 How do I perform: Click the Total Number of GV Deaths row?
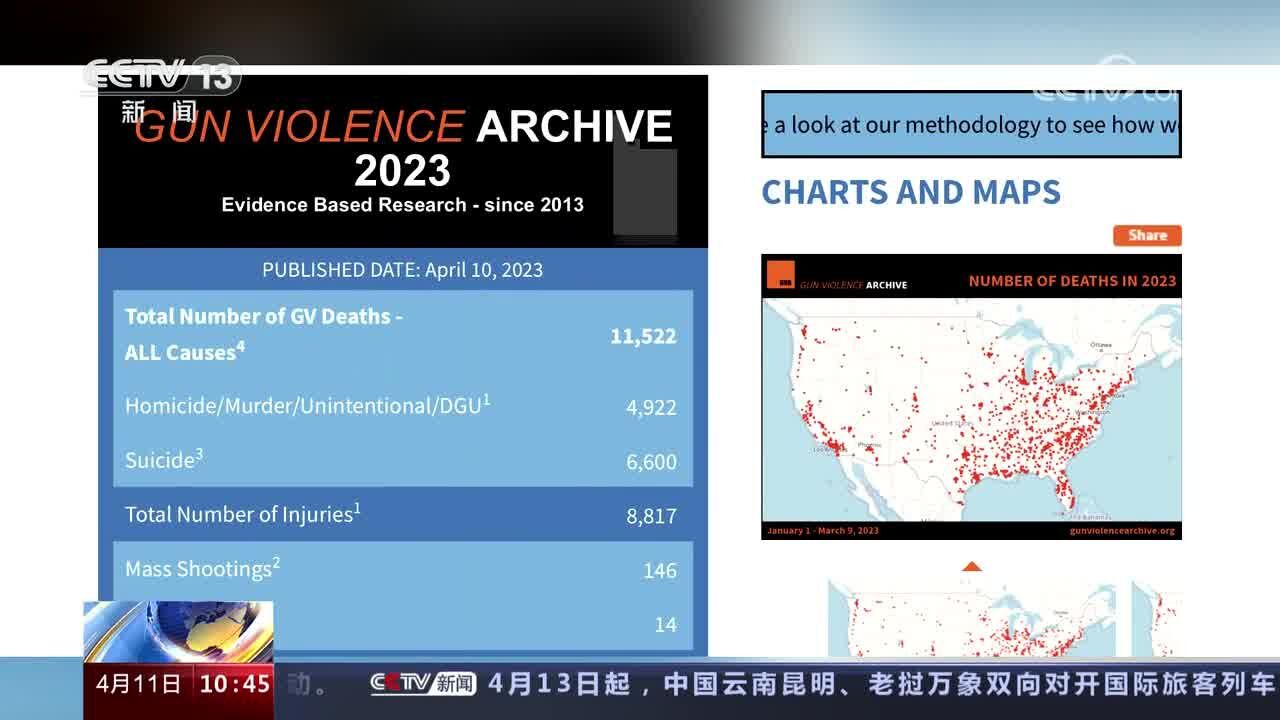(x=403, y=335)
